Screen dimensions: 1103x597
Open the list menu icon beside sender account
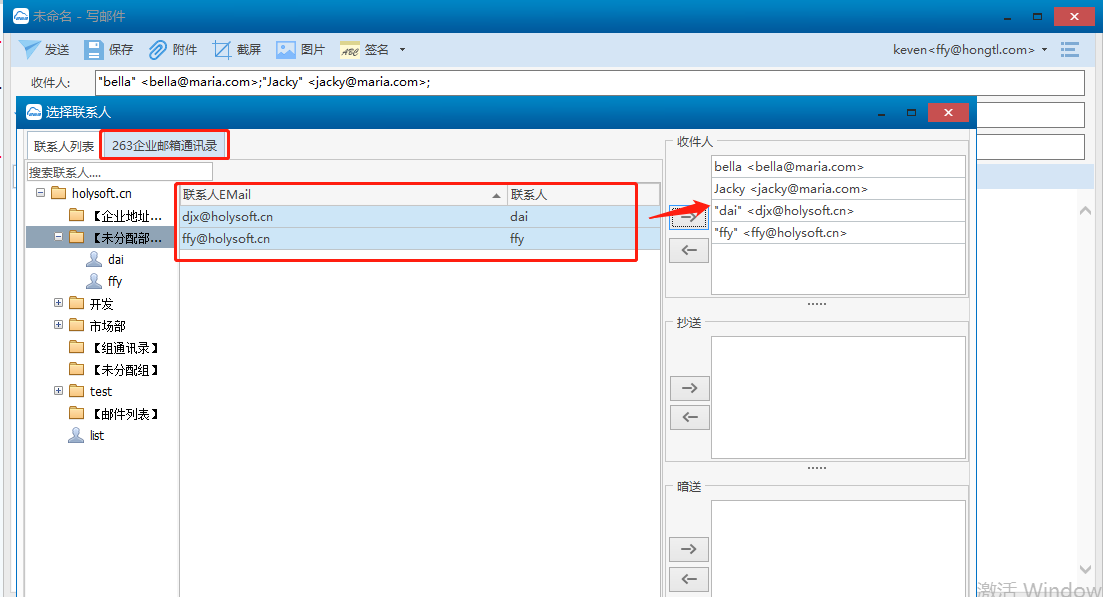1070,49
